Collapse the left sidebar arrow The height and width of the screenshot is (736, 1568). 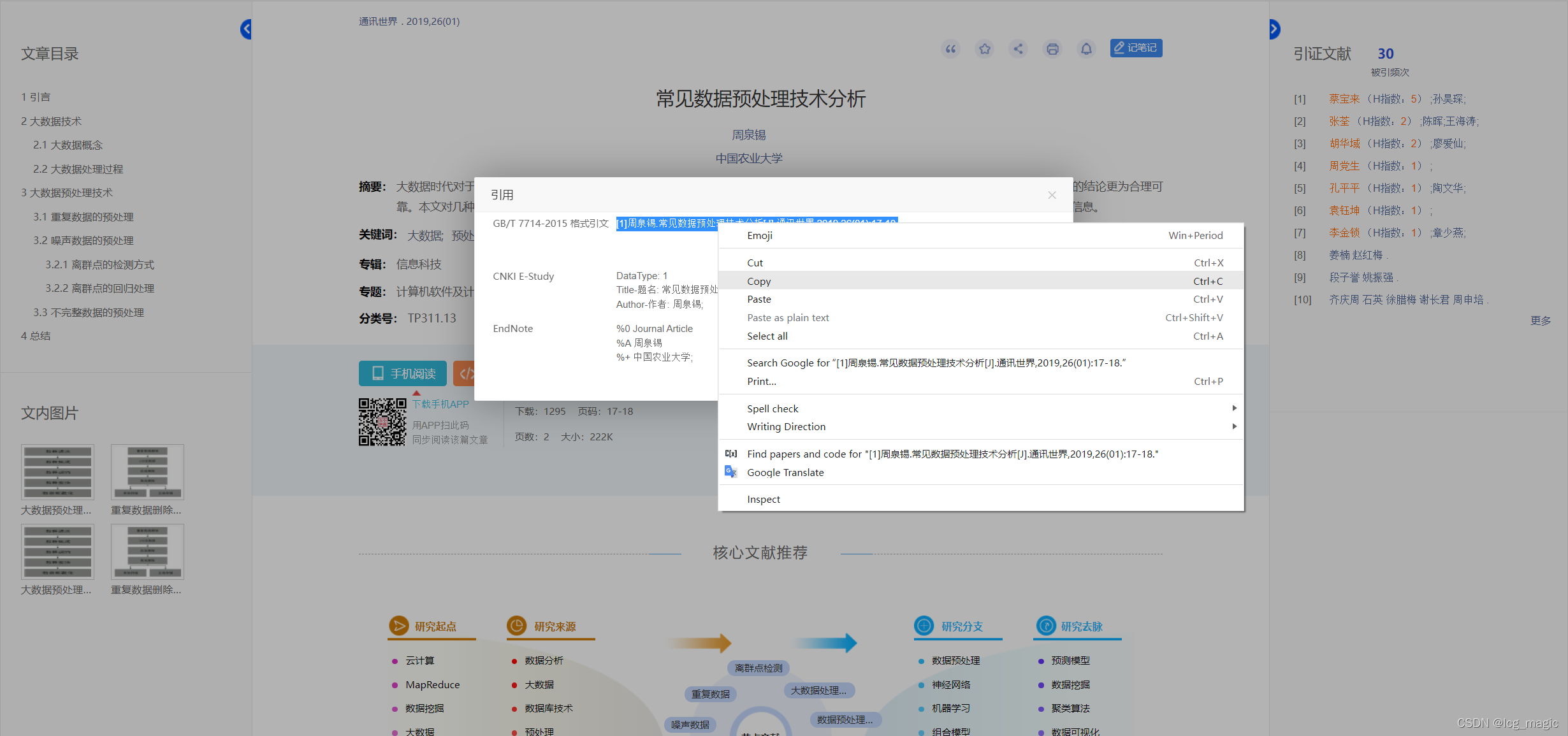coord(246,29)
